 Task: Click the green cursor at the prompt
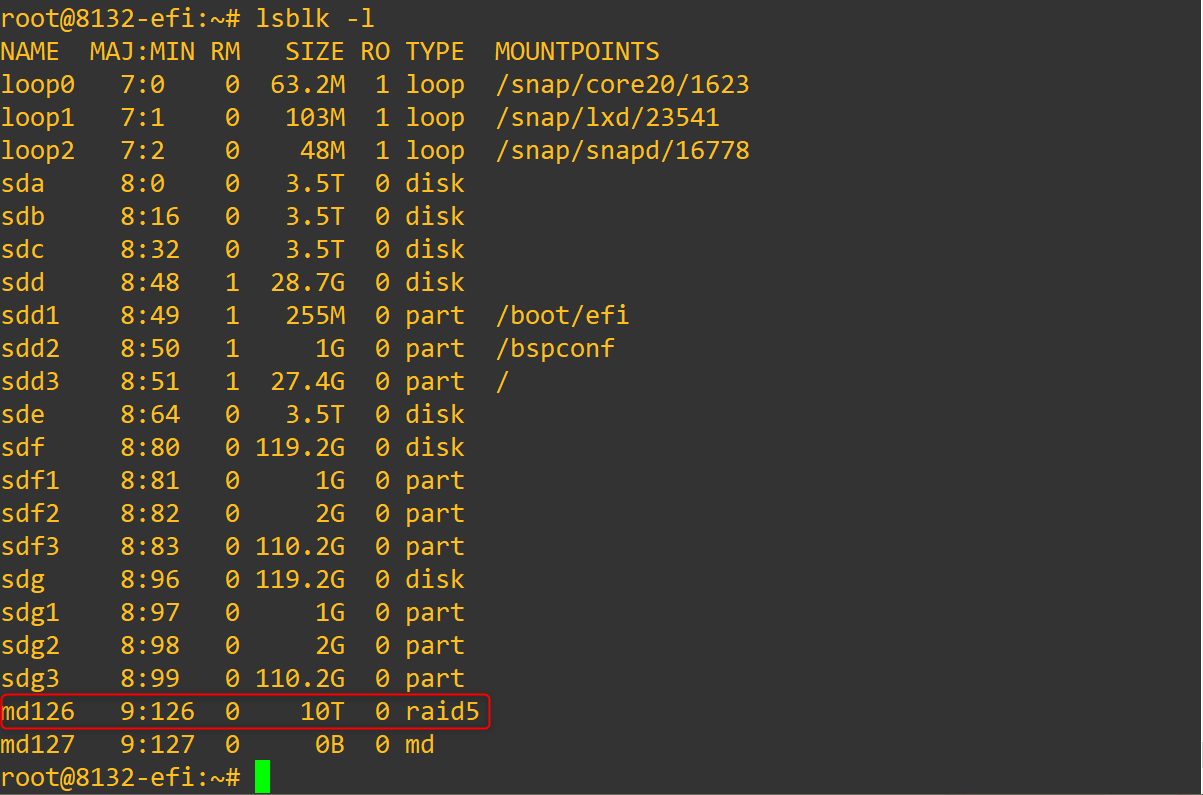coord(262,777)
